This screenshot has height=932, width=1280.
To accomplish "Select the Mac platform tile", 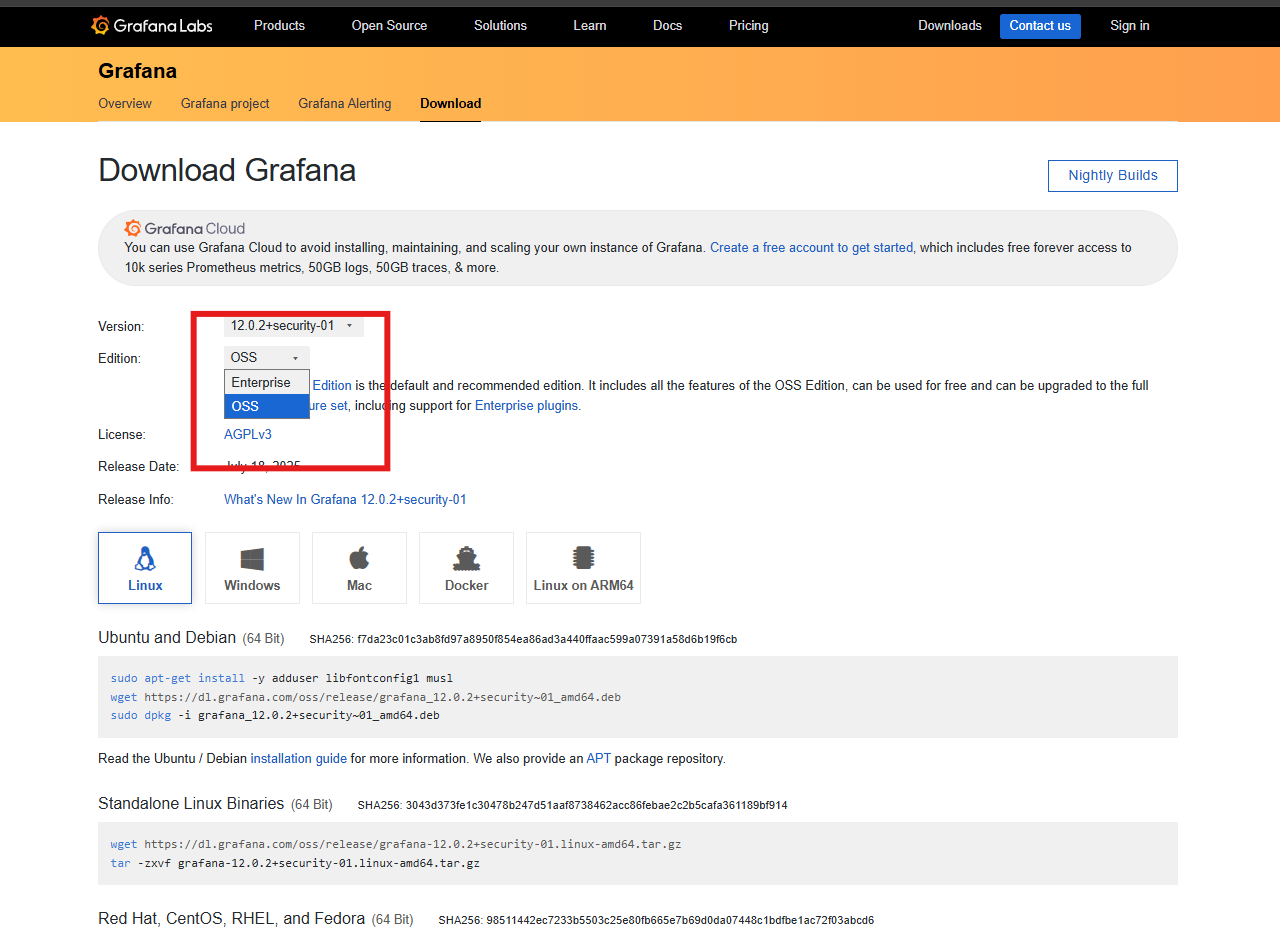I will tap(359, 568).
